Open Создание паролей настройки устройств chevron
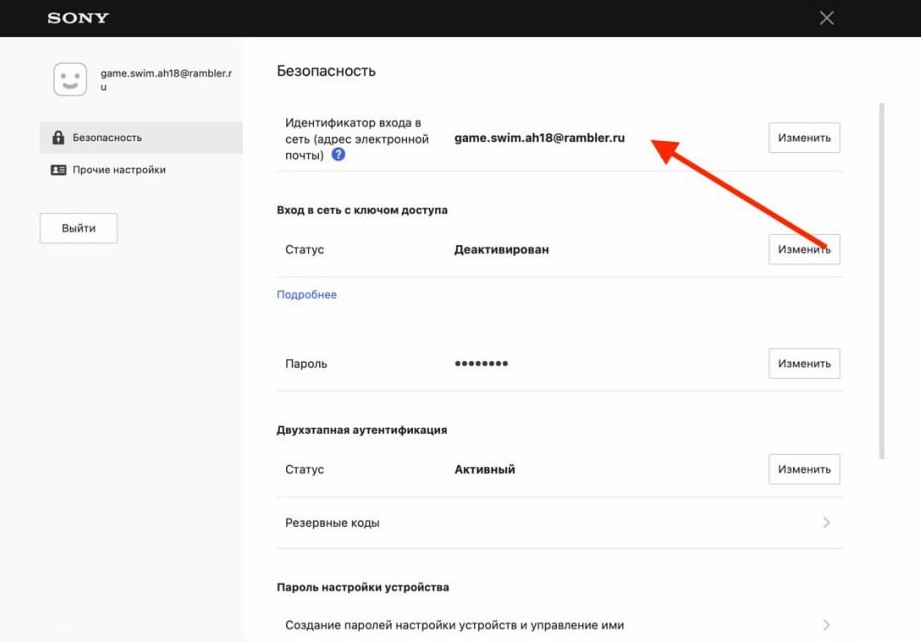The height and width of the screenshot is (642, 921). tap(826, 624)
